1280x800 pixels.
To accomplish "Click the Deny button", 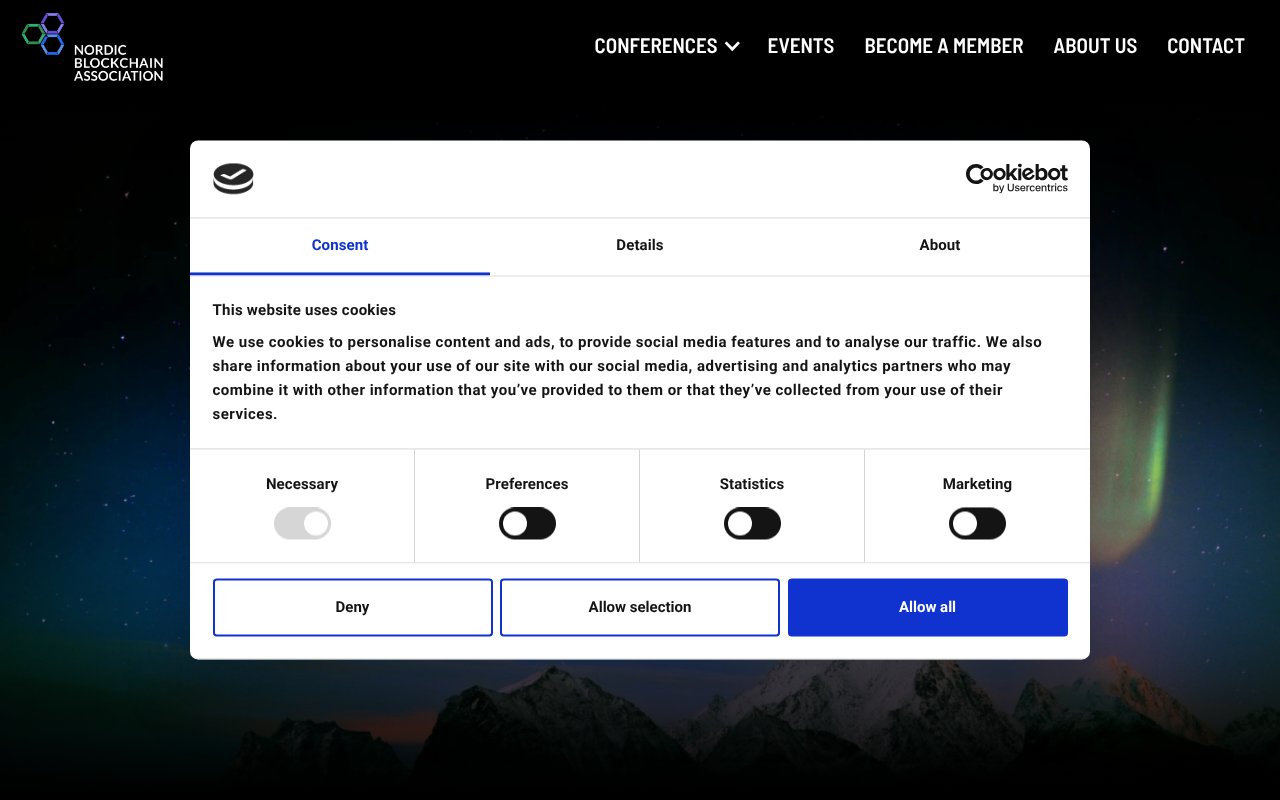I will coord(352,606).
